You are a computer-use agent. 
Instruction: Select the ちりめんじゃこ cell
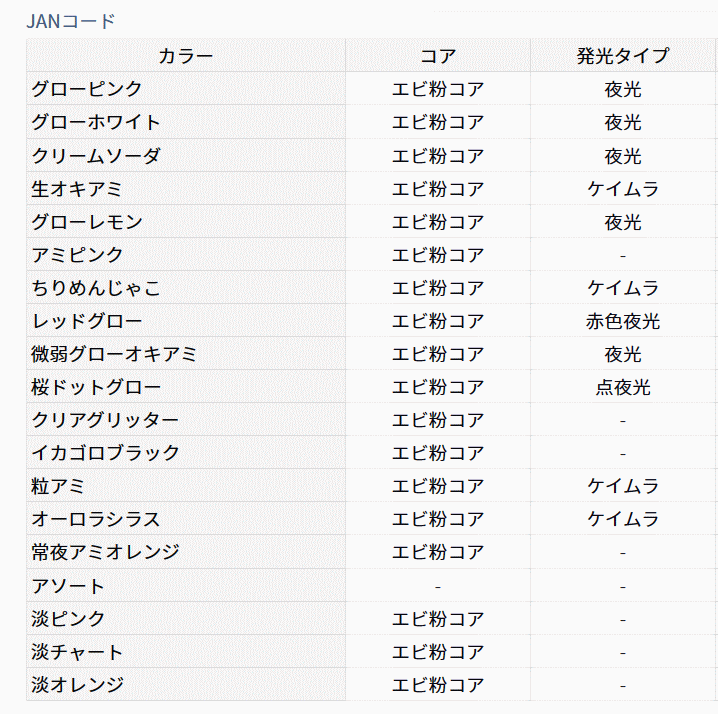95,288
